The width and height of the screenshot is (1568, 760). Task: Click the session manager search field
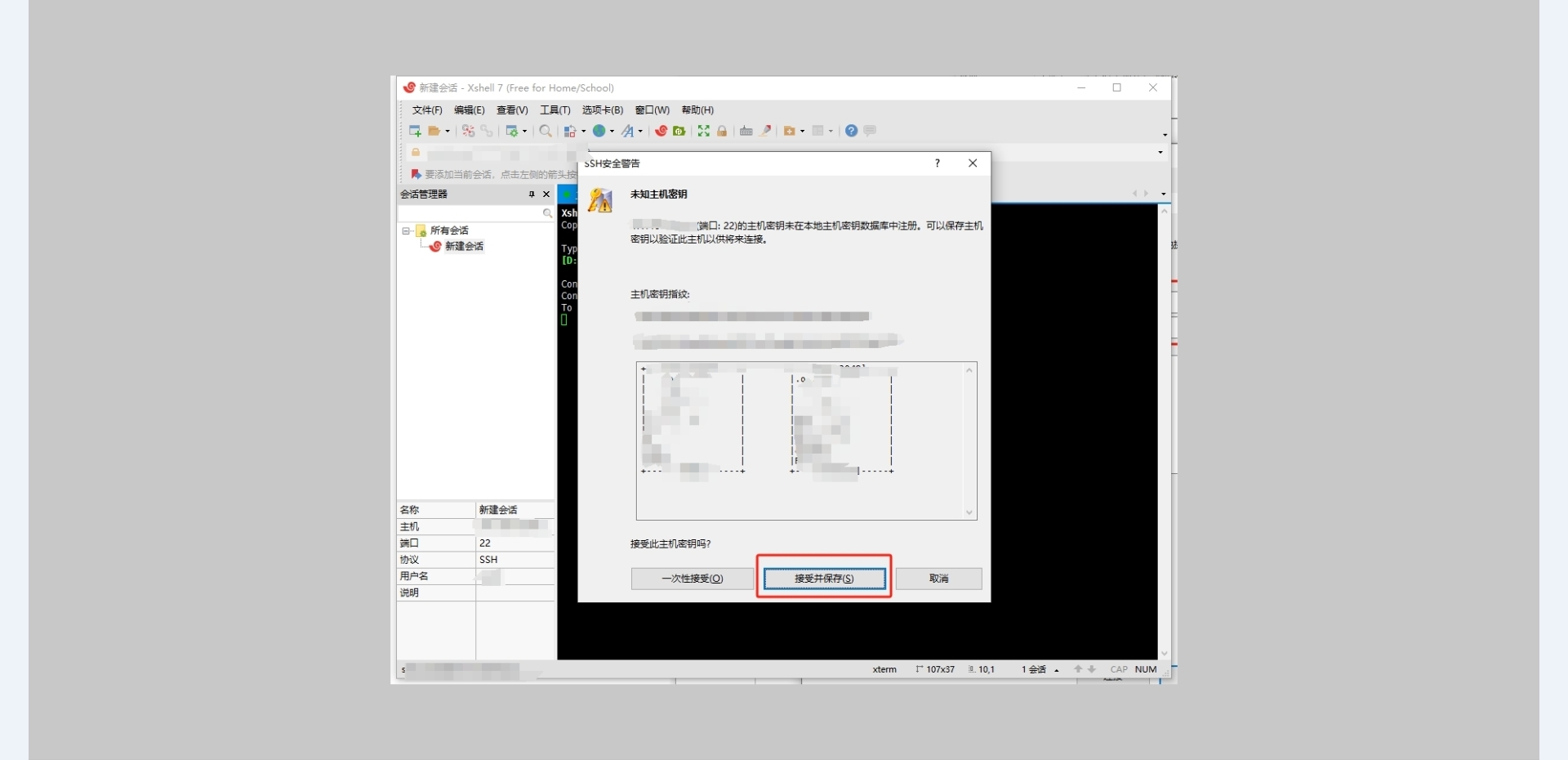point(470,213)
